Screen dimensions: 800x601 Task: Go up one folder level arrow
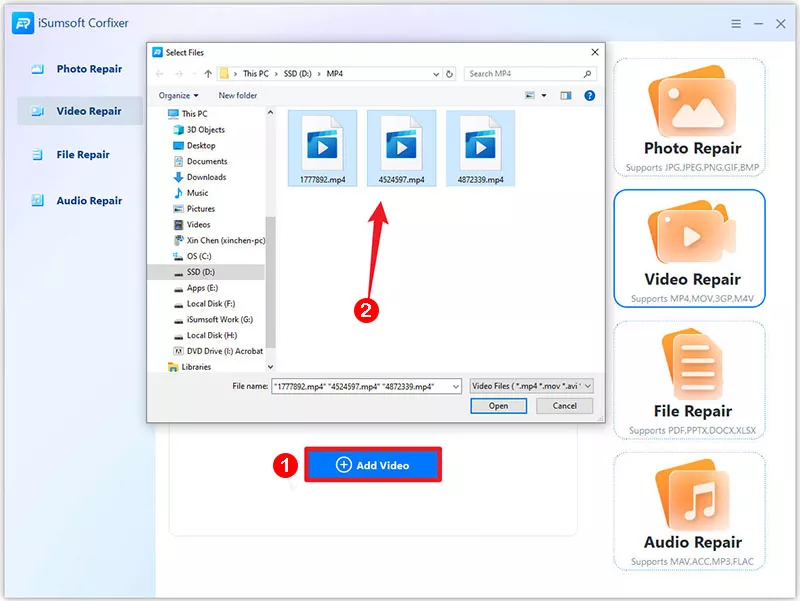[208, 73]
